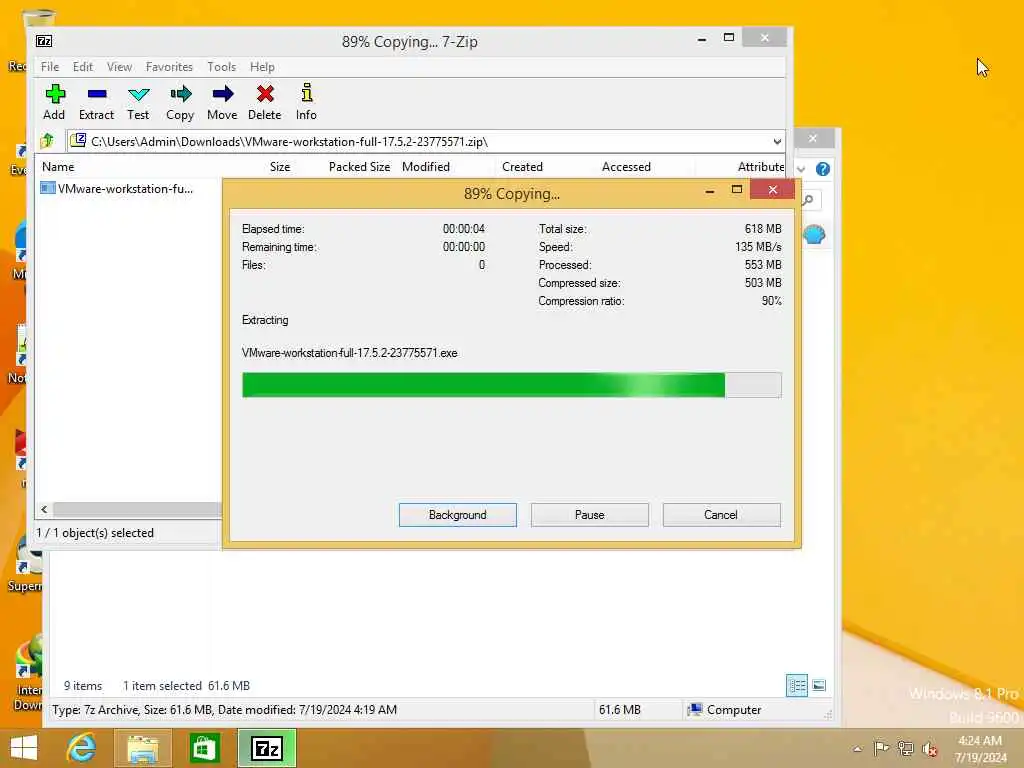This screenshot has width=1024, height=768.
Task: Click the Test toolbar icon
Action: [138, 95]
